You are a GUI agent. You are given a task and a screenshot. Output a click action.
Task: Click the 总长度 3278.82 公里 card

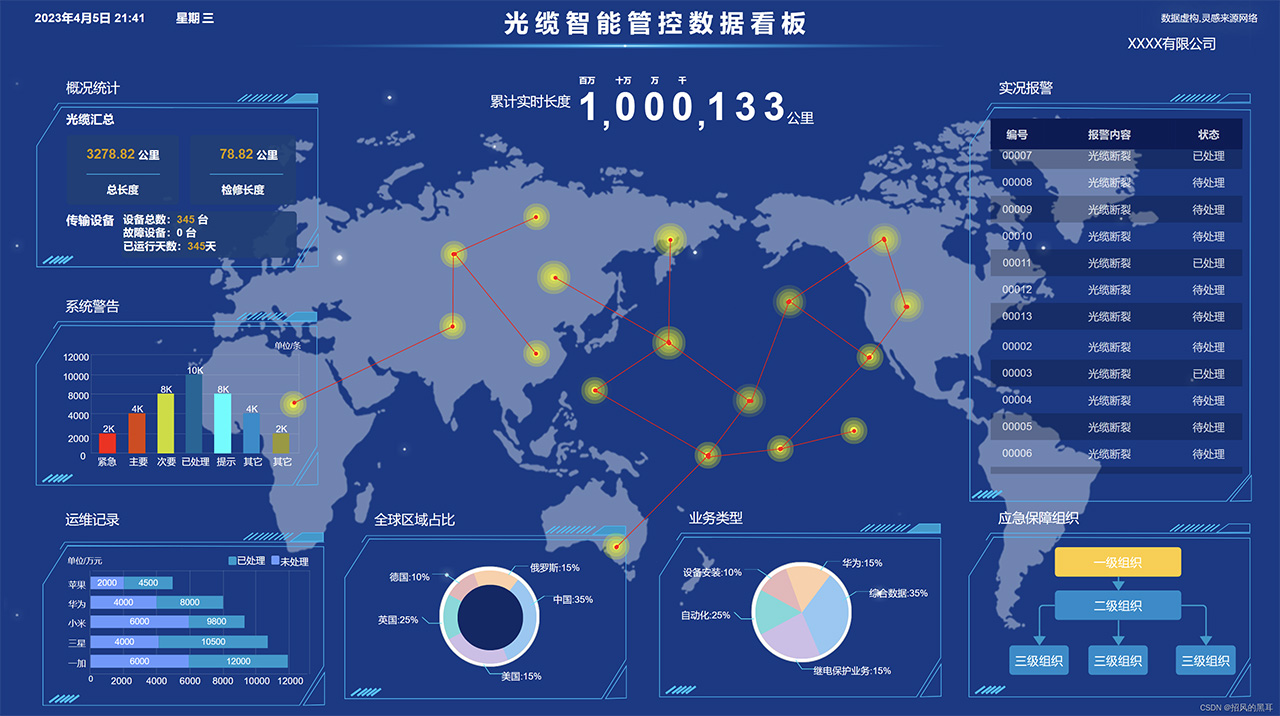(x=122, y=168)
